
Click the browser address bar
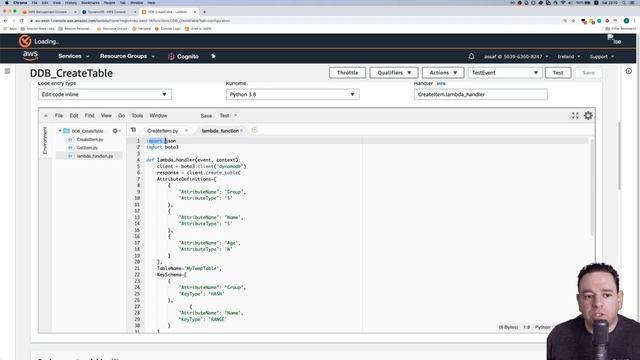294,21
